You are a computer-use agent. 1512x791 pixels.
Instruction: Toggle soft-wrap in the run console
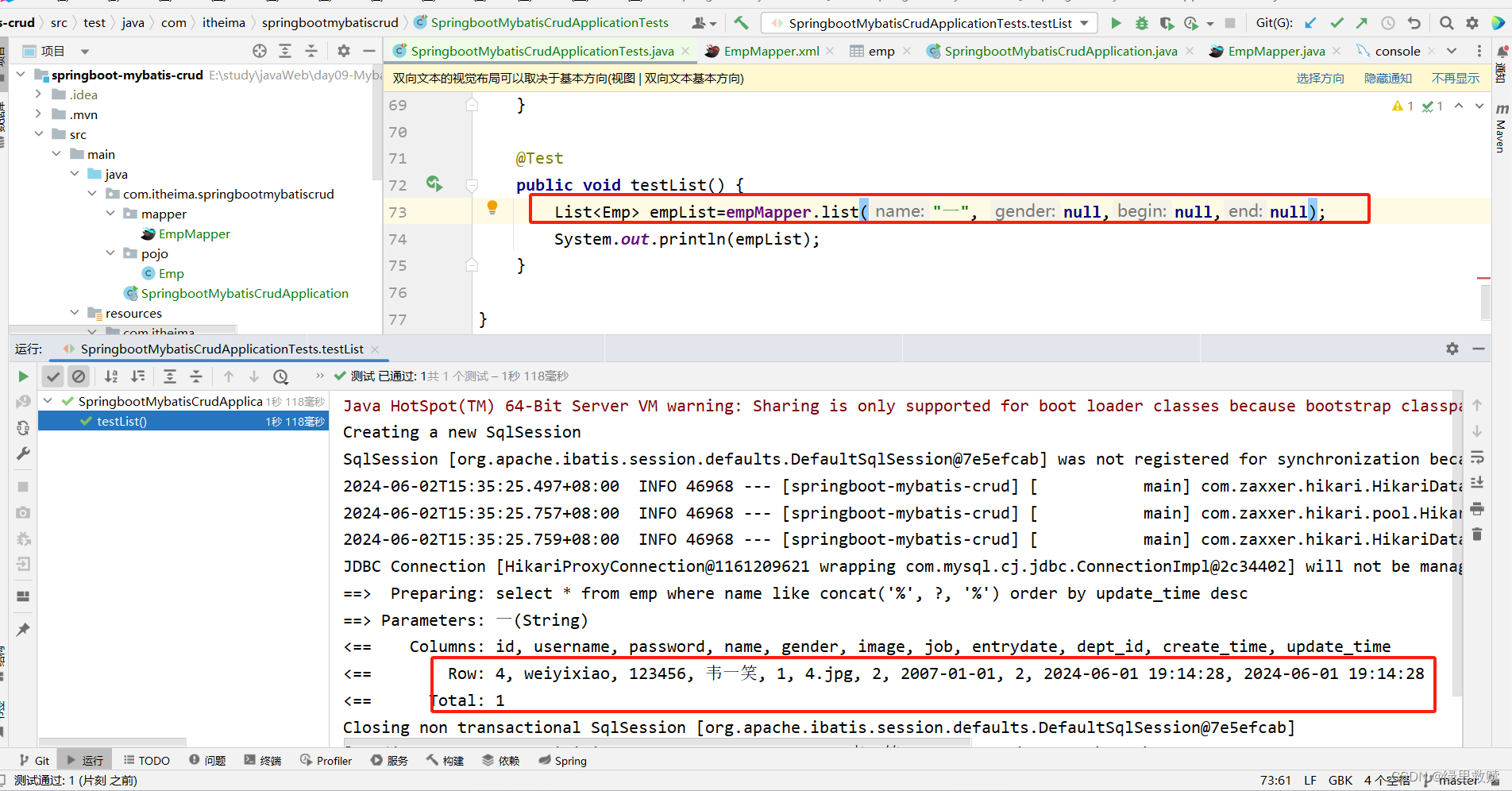coord(1477,456)
